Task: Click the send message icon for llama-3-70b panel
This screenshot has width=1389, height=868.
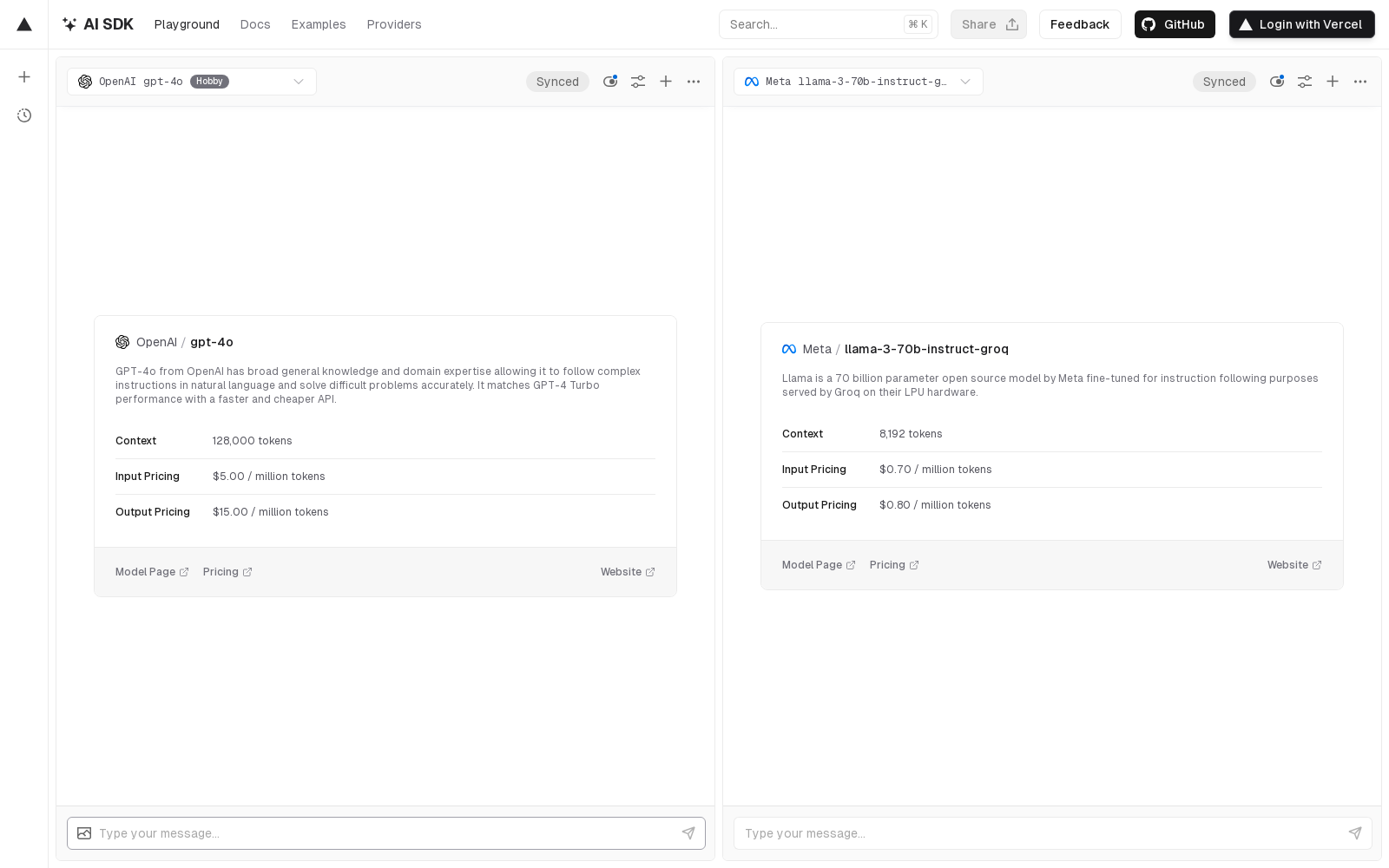Action: pos(1355,832)
